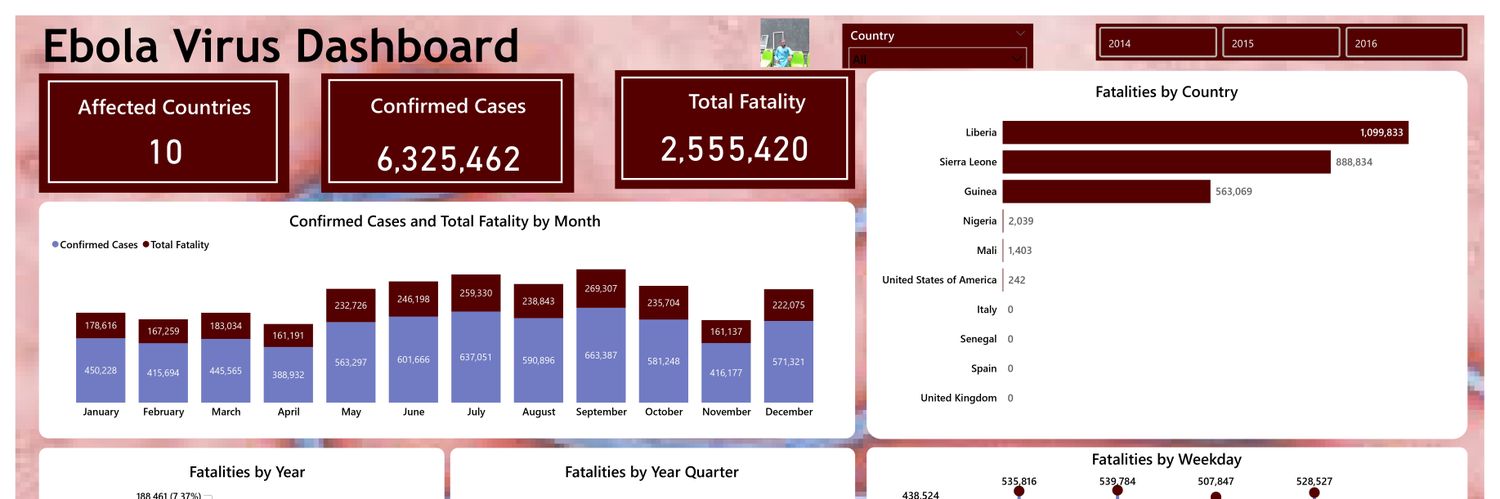The image size is (1500, 499).
Task: Click the Mali country label
Action: [x=986, y=250]
